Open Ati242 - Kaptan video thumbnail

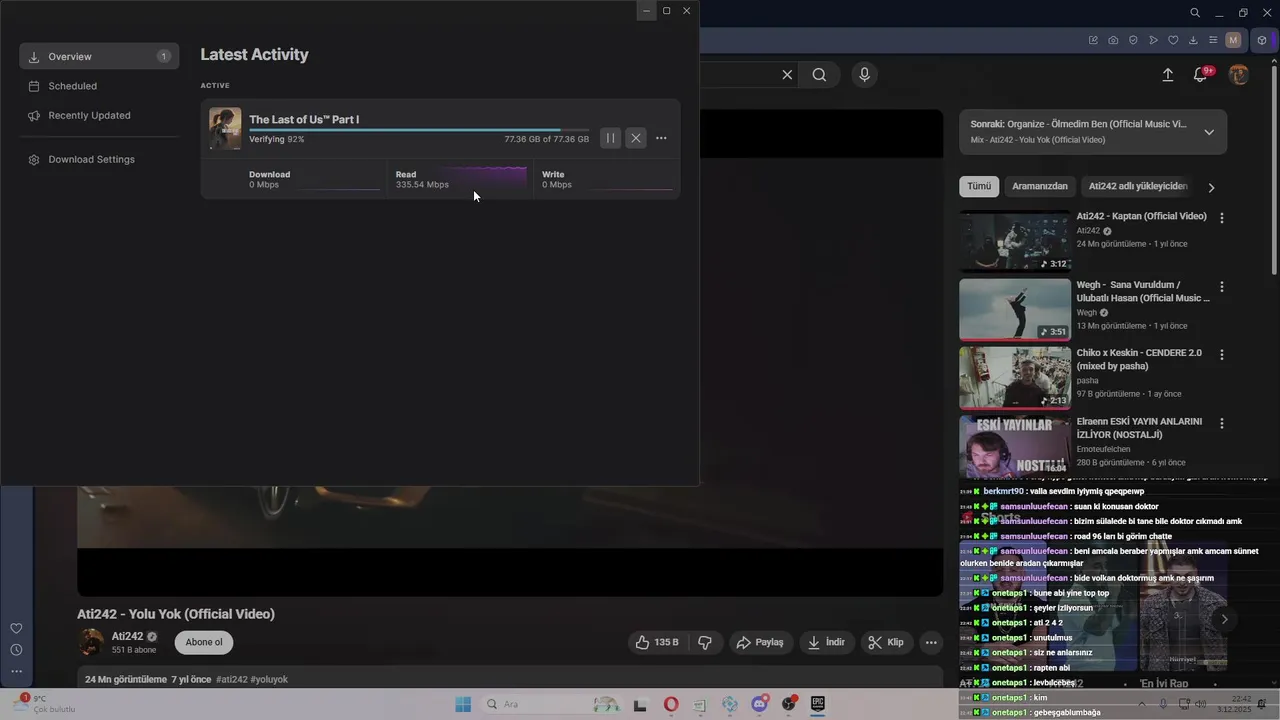click(1015, 241)
